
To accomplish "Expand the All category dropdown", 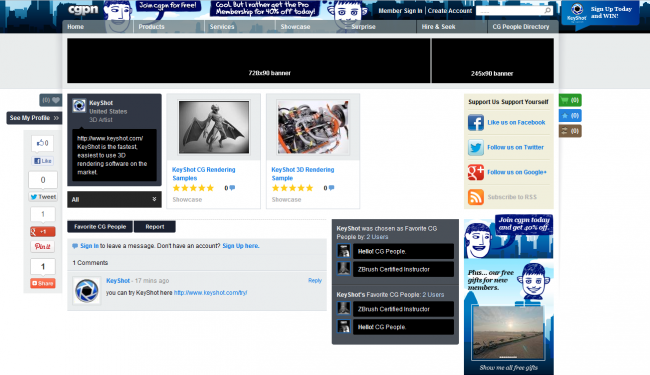I will [114, 199].
